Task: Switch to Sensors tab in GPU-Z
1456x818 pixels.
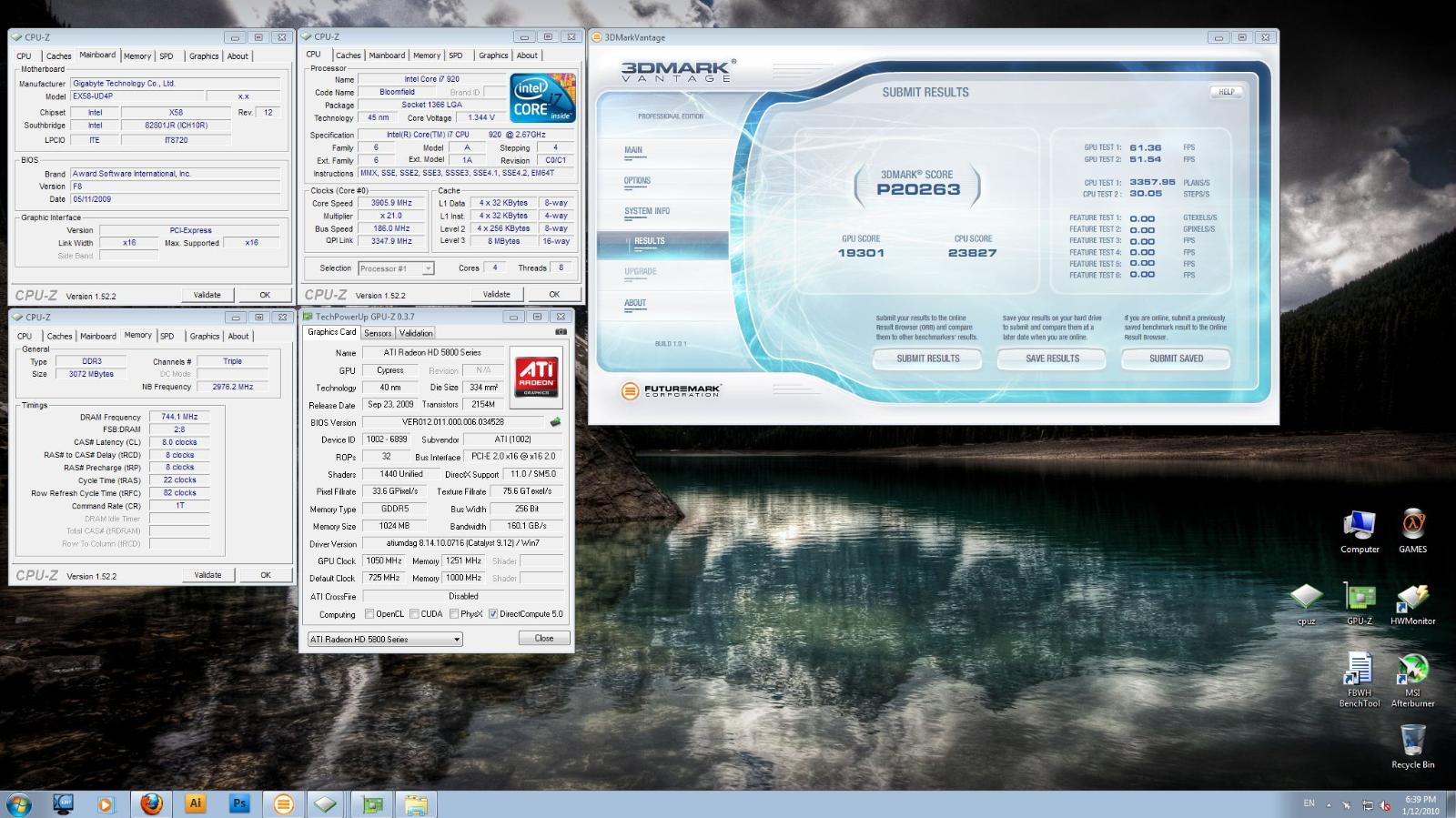Action: pyautogui.click(x=378, y=333)
